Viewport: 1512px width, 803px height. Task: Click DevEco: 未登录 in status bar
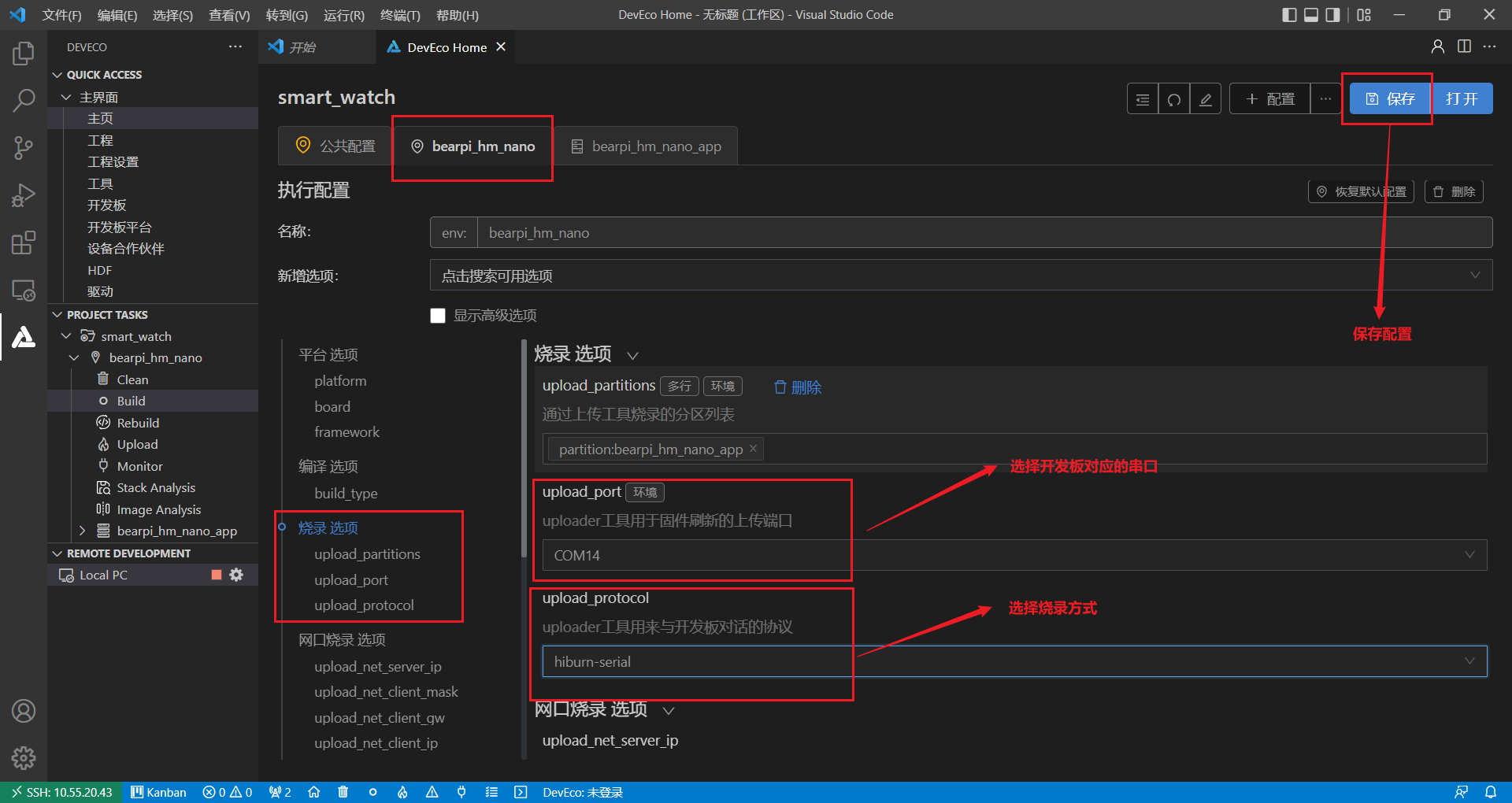click(x=583, y=792)
